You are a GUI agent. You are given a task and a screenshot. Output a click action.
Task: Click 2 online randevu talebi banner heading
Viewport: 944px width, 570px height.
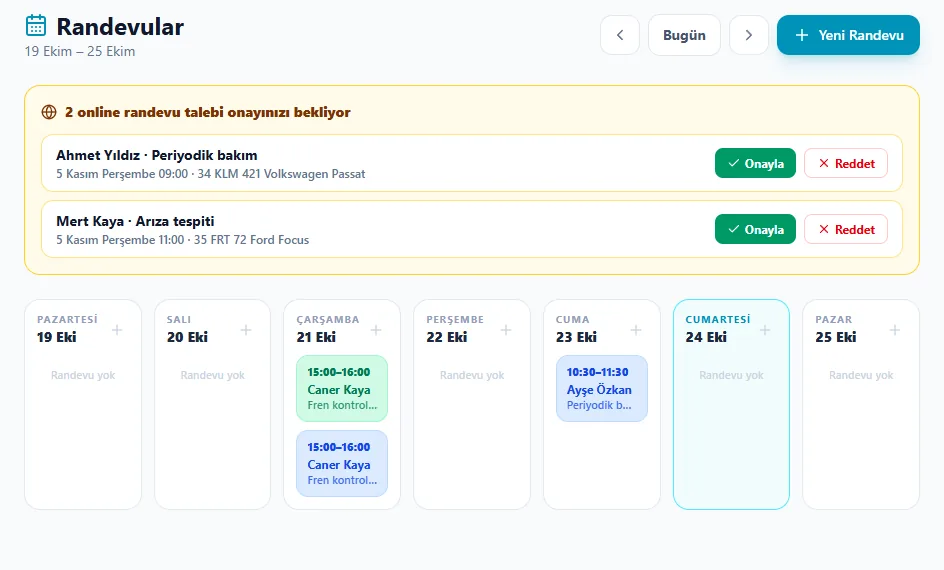(x=208, y=113)
